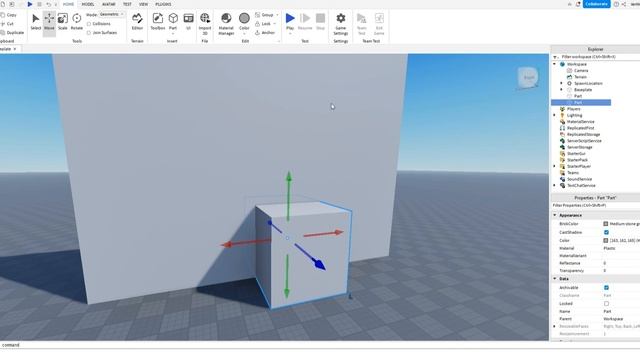Enable the Collisions checkbox
The width and height of the screenshot is (640, 360).
click(x=89, y=24)
